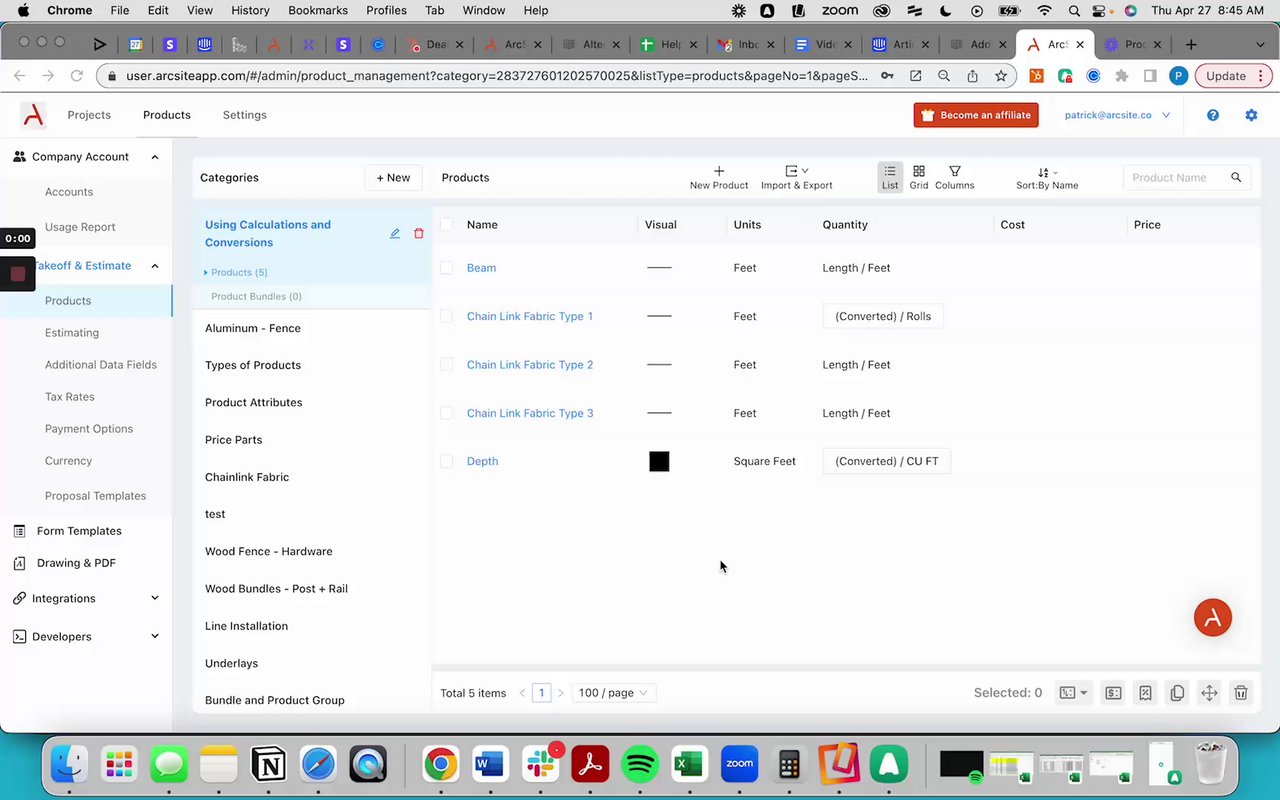Duplicate selected products icon

click(1177, 693)
